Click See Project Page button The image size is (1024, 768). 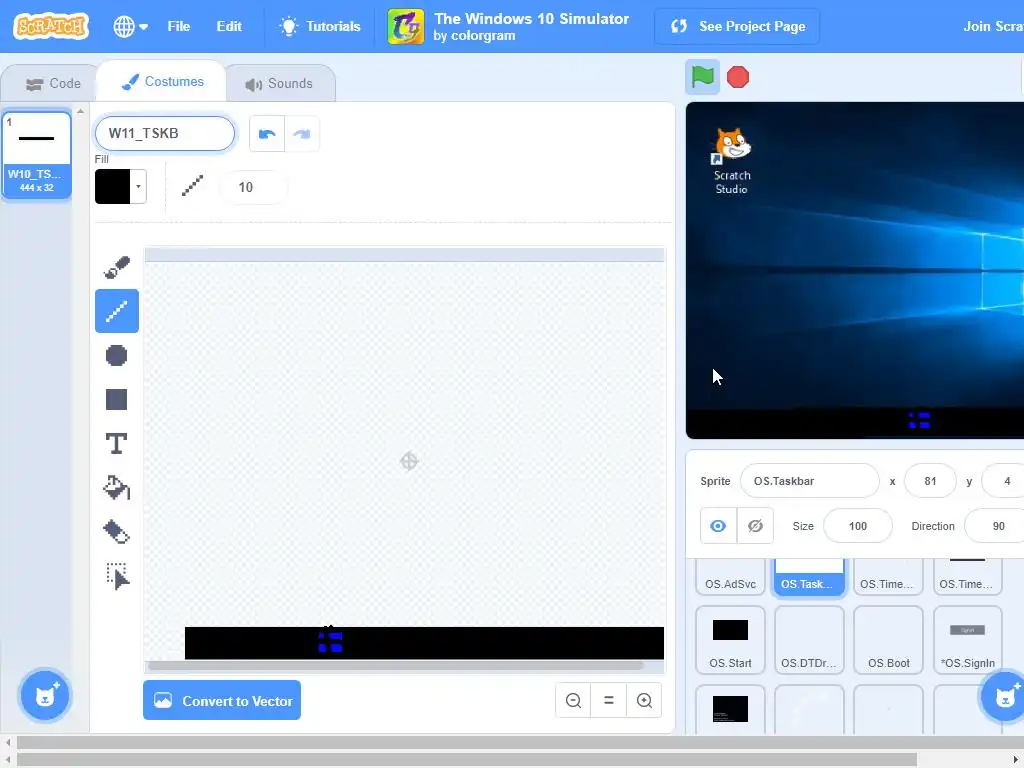pyautogui.click(x=737, y=26)
